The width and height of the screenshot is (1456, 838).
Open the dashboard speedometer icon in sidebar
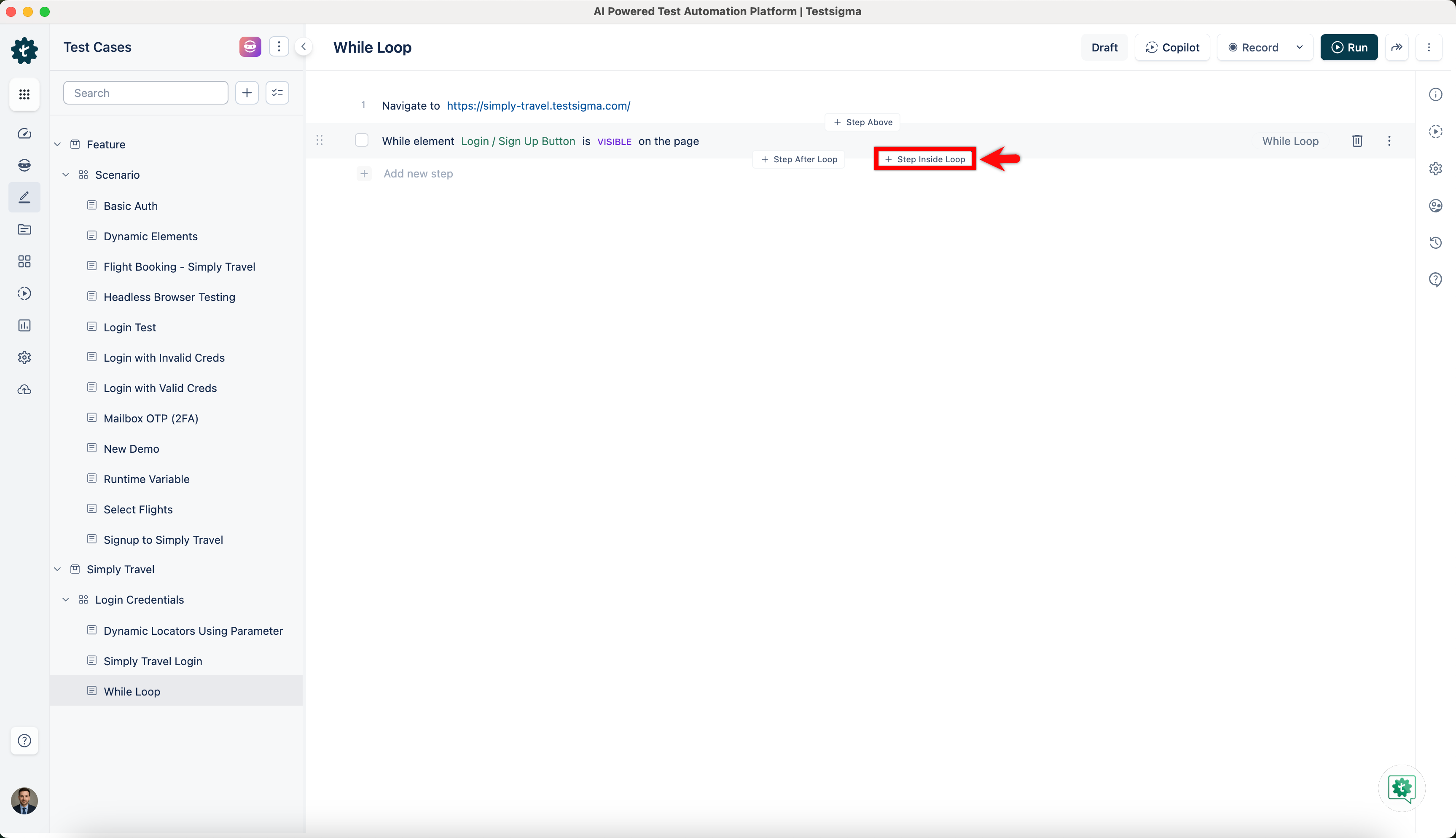[24, 133]
